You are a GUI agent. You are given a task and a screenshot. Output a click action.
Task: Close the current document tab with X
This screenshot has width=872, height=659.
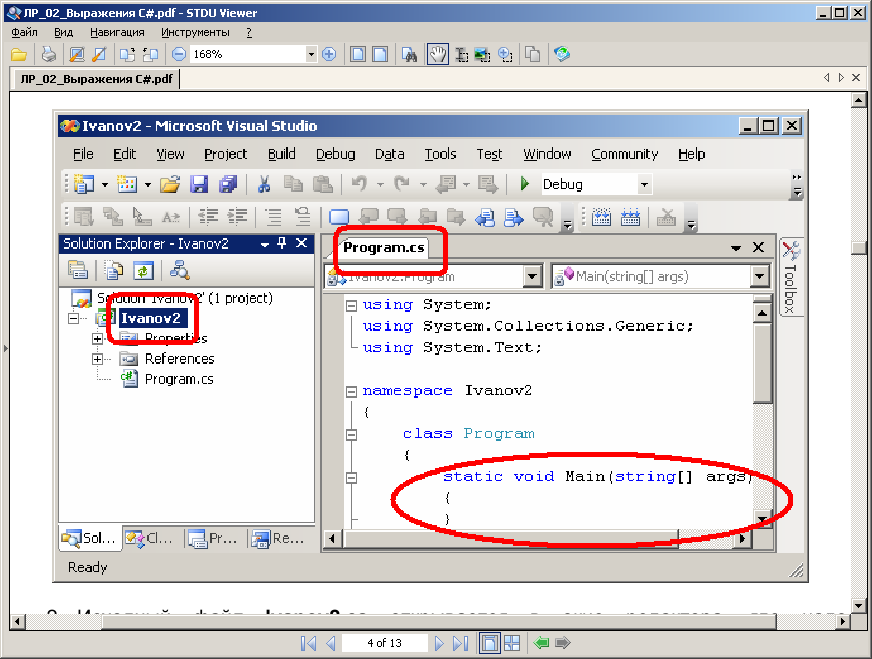[856, 78]
